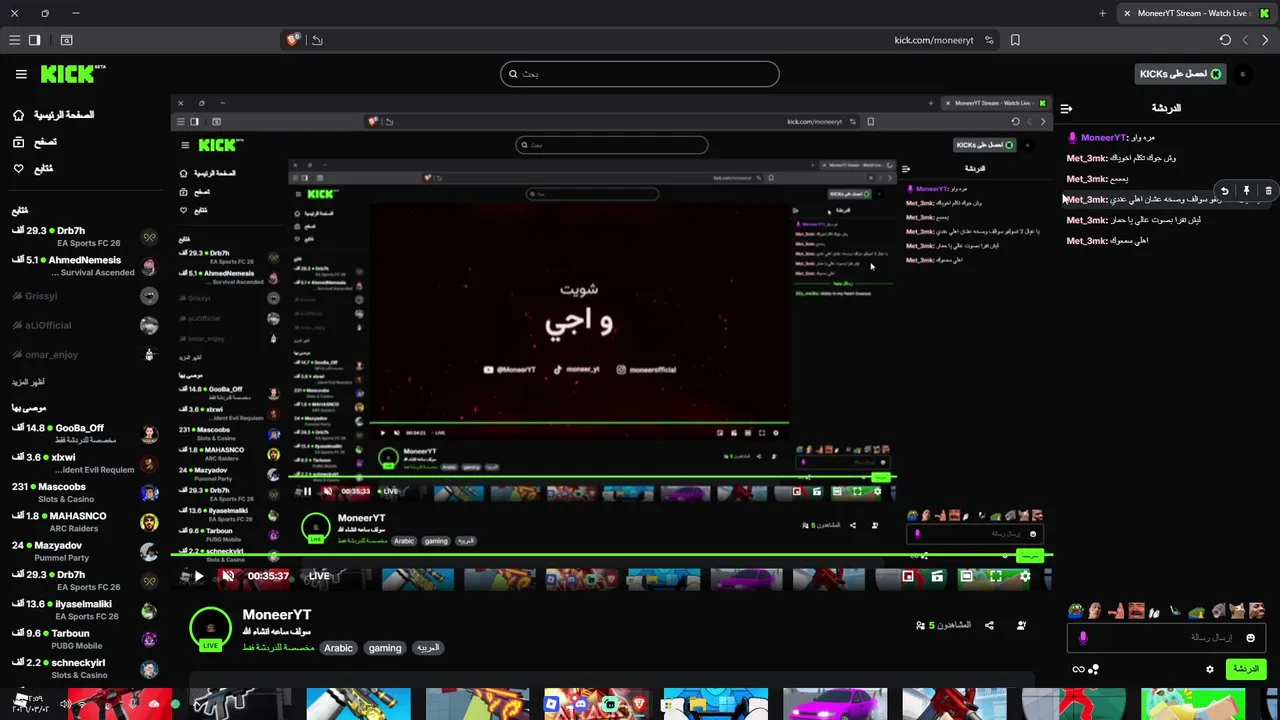Click MoneerYT username in chat
The width and height of the screenshot is (1280, 720).
(x=1104, y=138)
